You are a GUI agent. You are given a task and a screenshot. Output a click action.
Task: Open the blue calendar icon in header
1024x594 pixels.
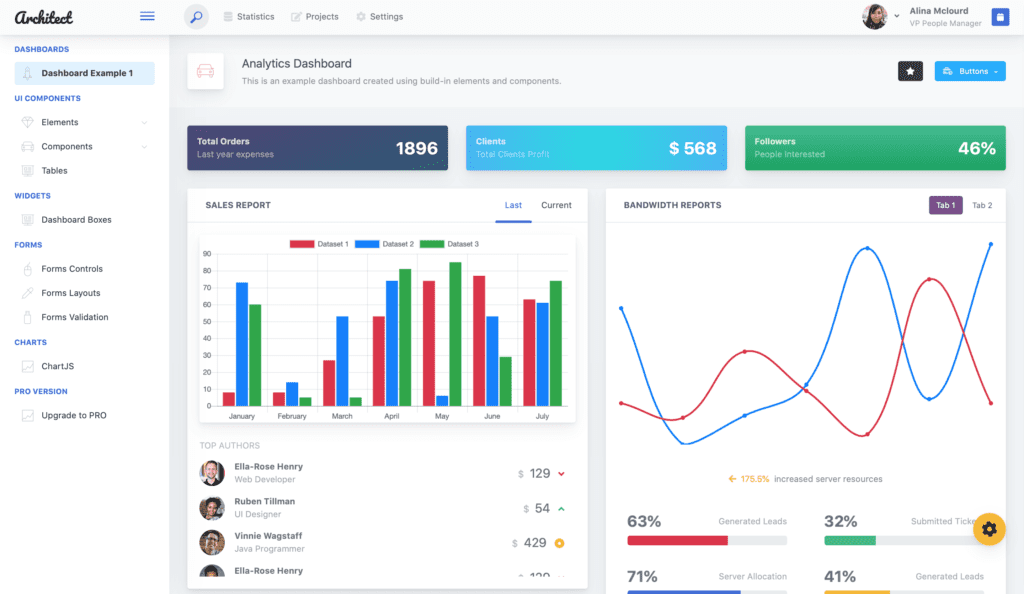1000,17
